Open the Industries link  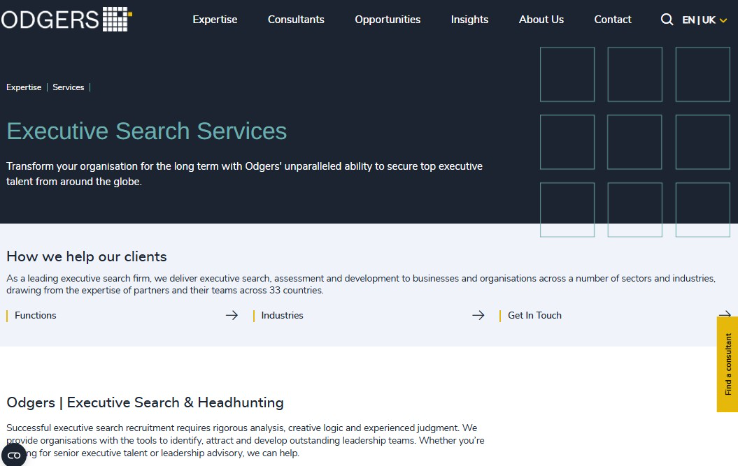pos(282,315)
